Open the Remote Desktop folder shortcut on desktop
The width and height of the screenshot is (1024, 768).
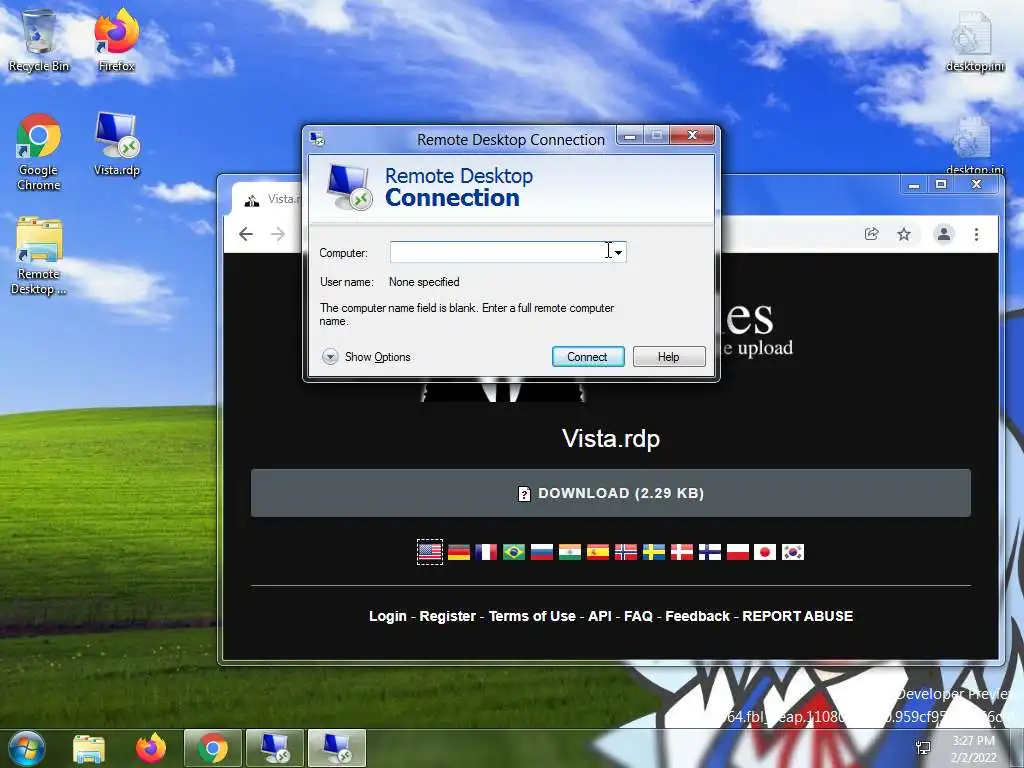[x=39, y=256]
